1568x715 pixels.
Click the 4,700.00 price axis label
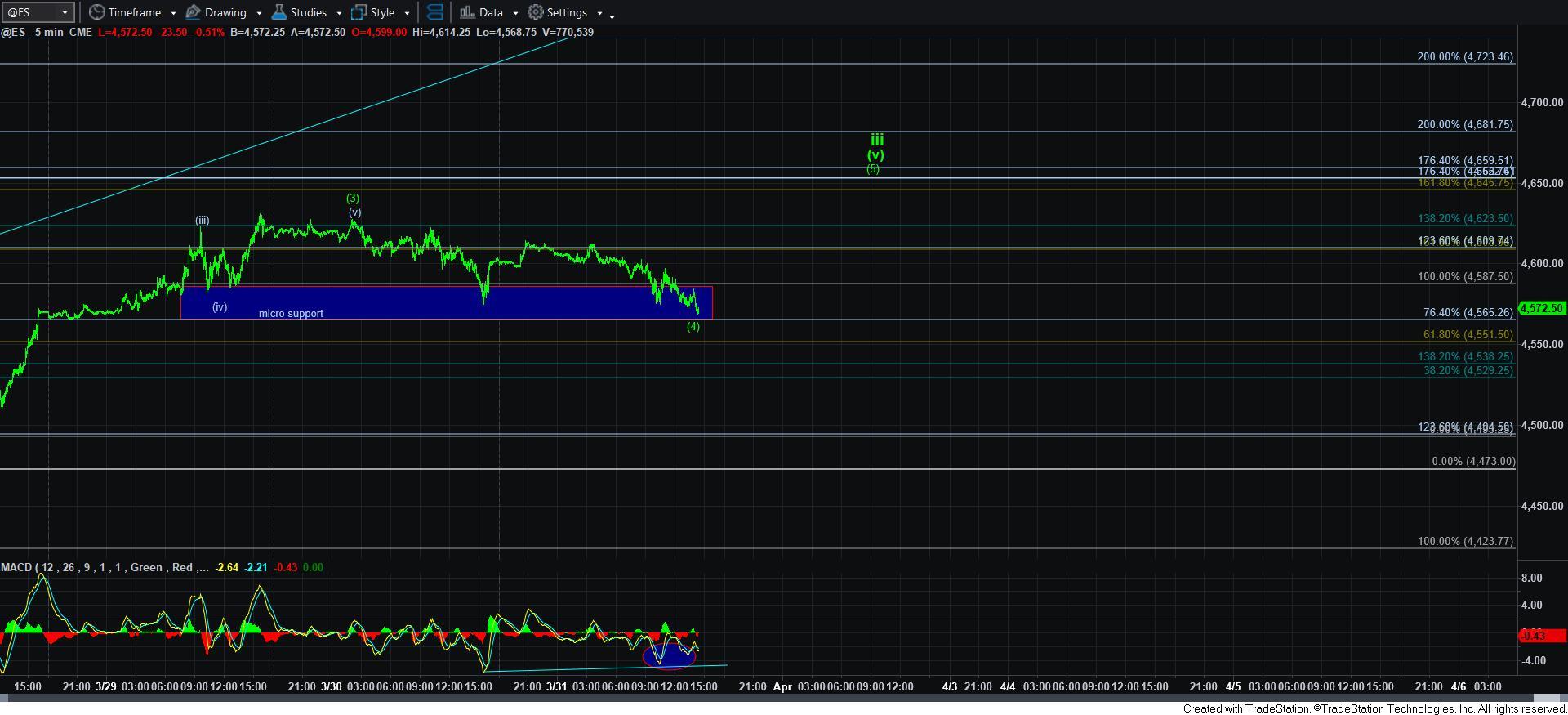coord(1542,102)
